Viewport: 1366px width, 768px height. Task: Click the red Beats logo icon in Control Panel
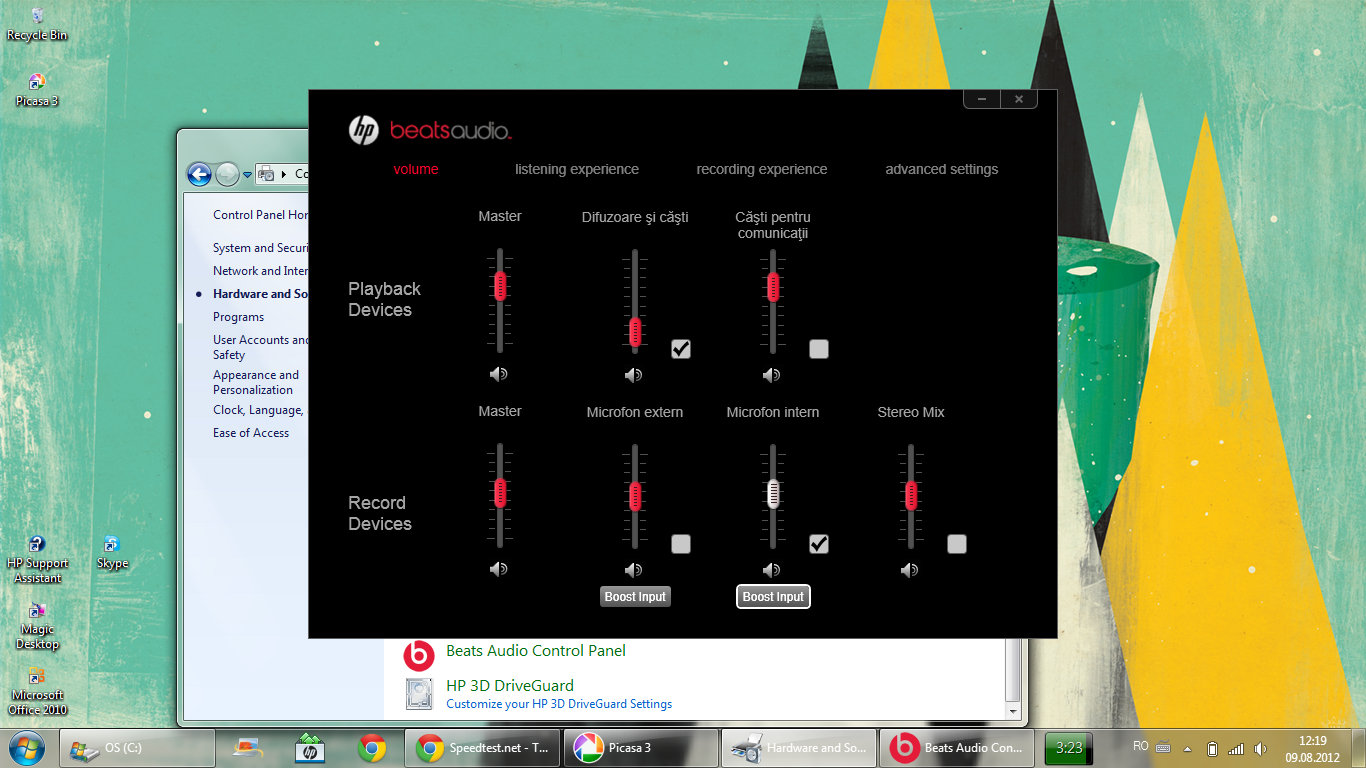(419, 655)
